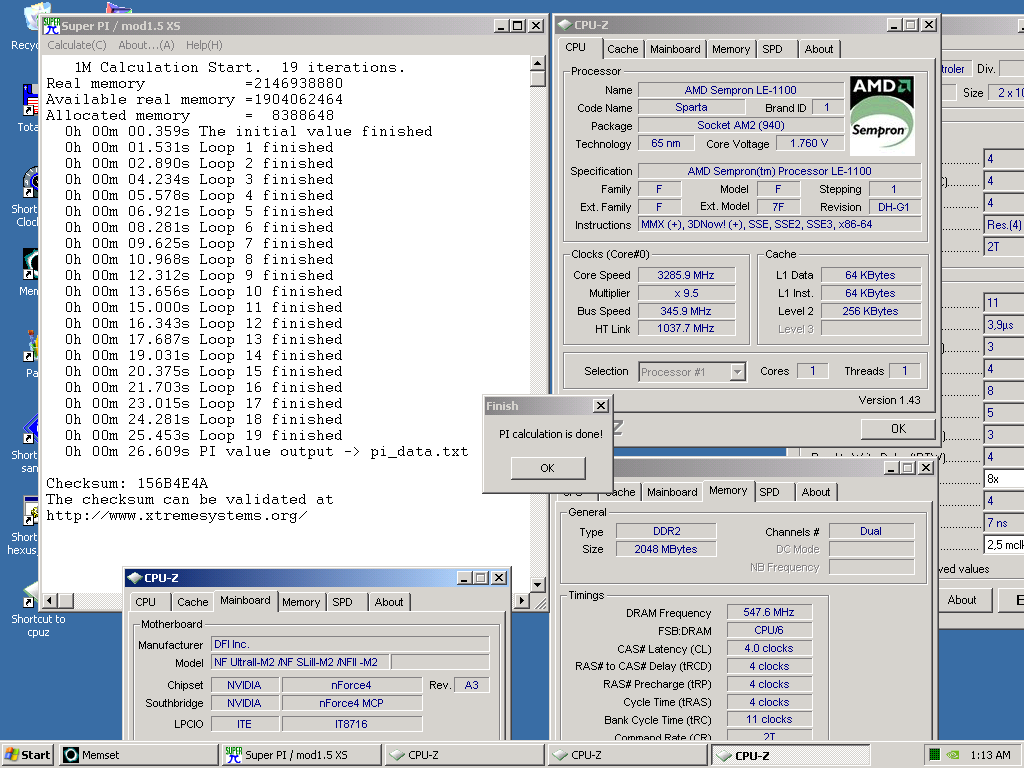Open Shortcut to cpuz desktop icon
Screen dimensions: 1024x768
tap(37, 611)
